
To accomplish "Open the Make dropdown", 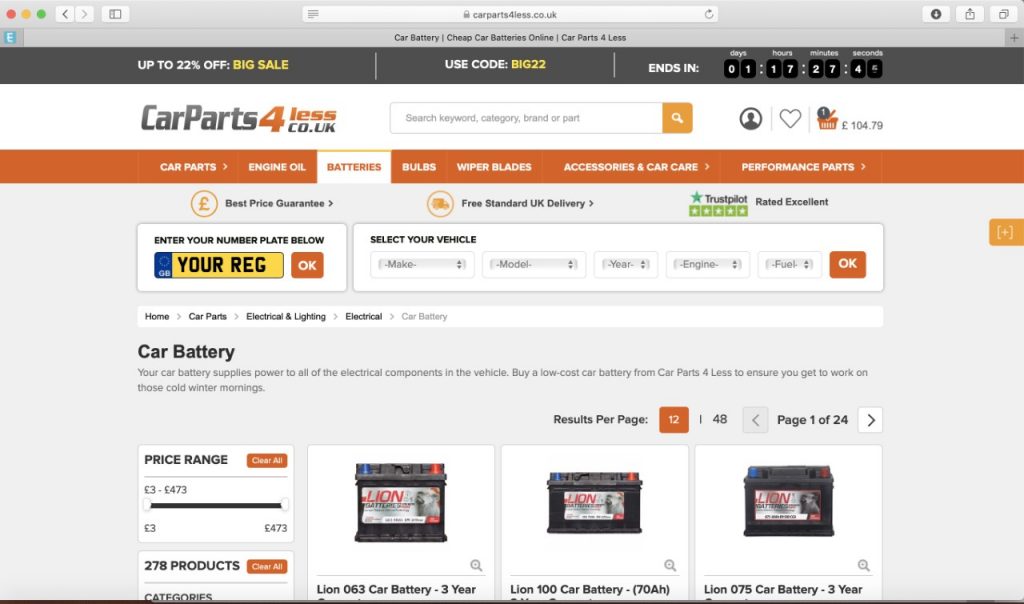I will [x=423, y=264].
